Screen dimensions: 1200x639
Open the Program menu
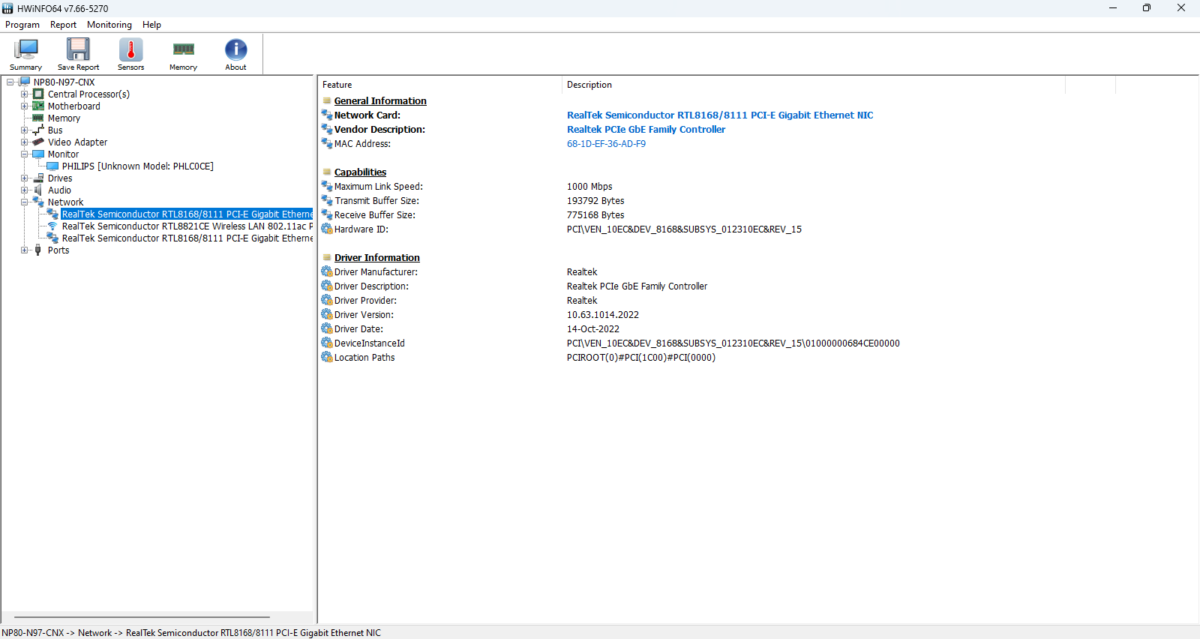pyautogui.click(x=22, y=24)
